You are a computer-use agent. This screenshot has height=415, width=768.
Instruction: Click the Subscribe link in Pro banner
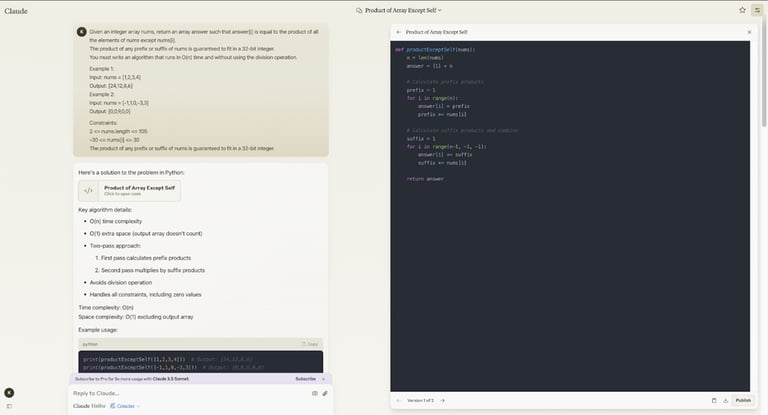tap(305, 379)
